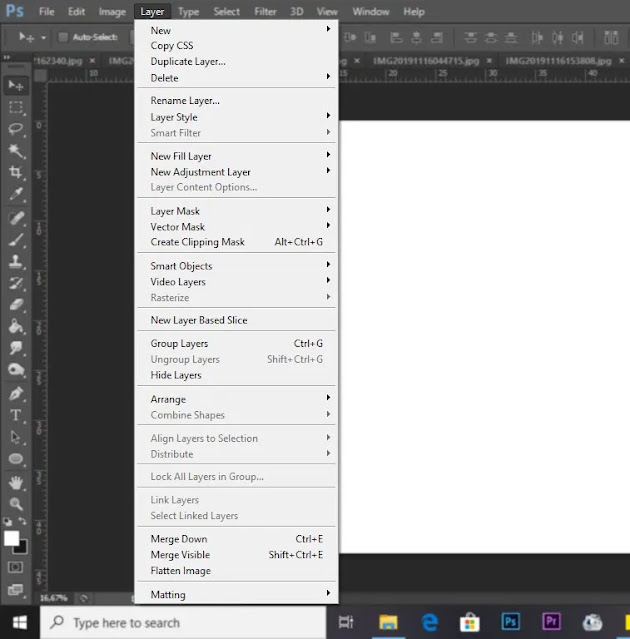Open Task View on taskbar
The height and width of the screenshot is (639, 630).
346,622
